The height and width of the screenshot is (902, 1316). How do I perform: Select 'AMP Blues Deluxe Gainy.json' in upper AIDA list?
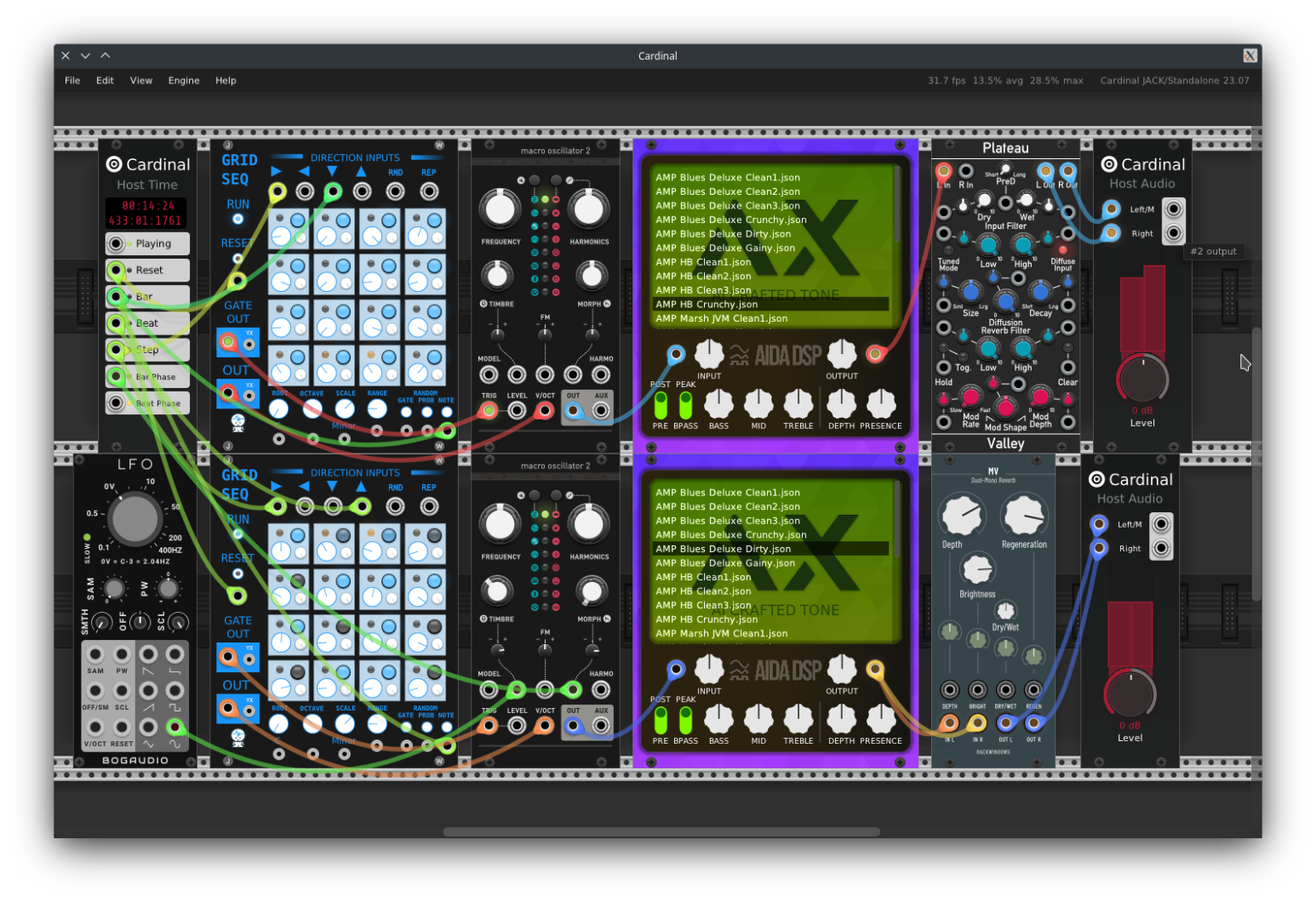(x=770, y=248)
